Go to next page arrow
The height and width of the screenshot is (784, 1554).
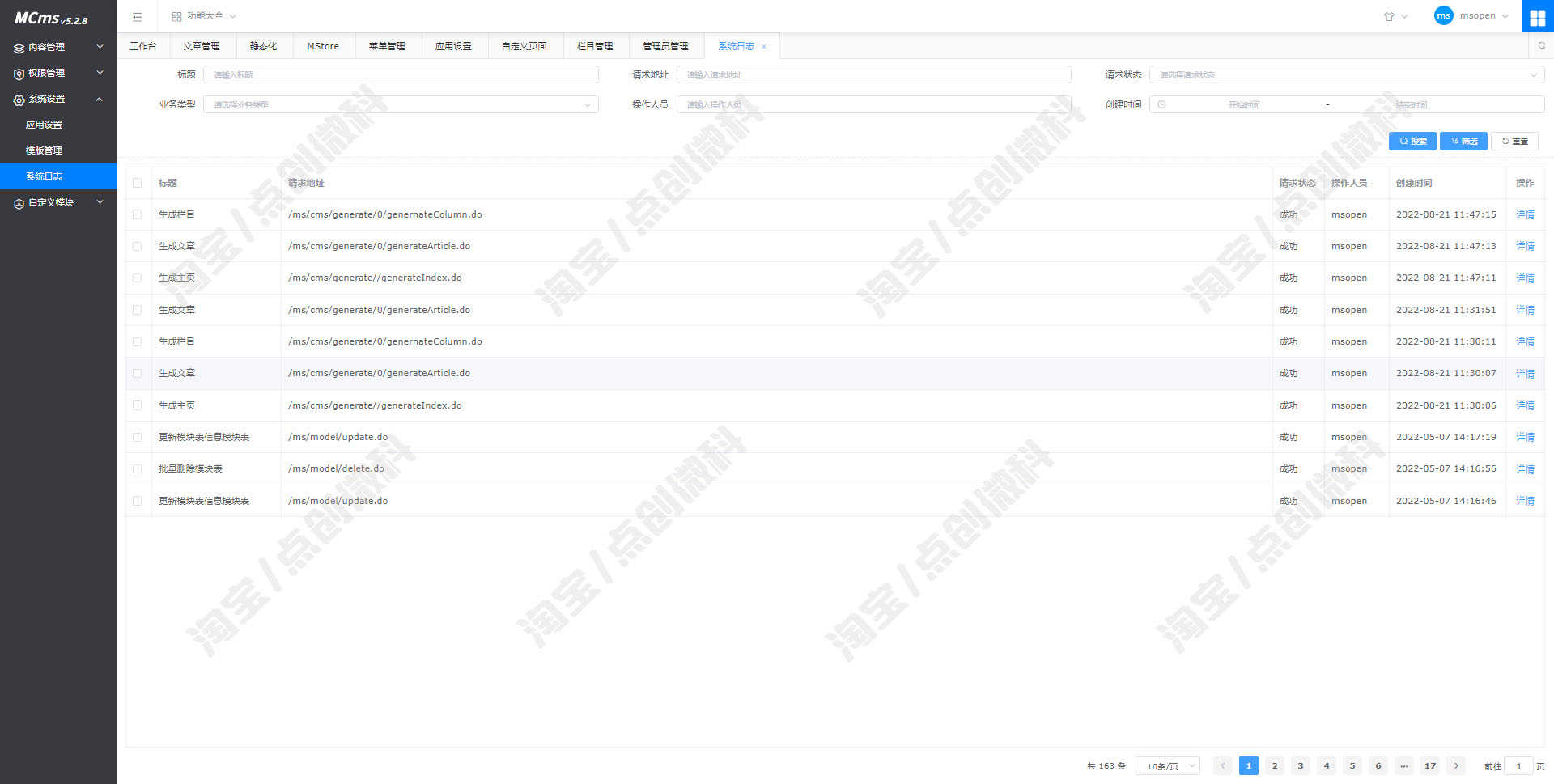point(1456,765)
